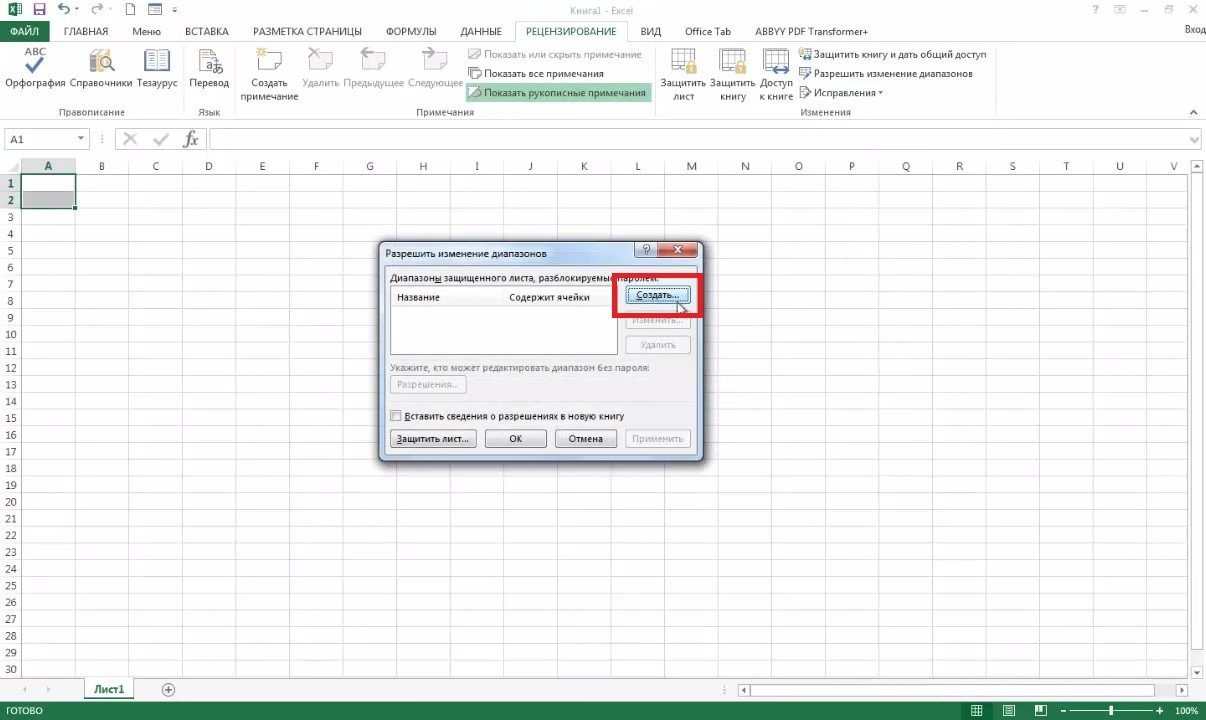1206x720 pixels.
Task: Нажать кнопку Создать в диалоге диапазонов
Action: click(657, 295)
